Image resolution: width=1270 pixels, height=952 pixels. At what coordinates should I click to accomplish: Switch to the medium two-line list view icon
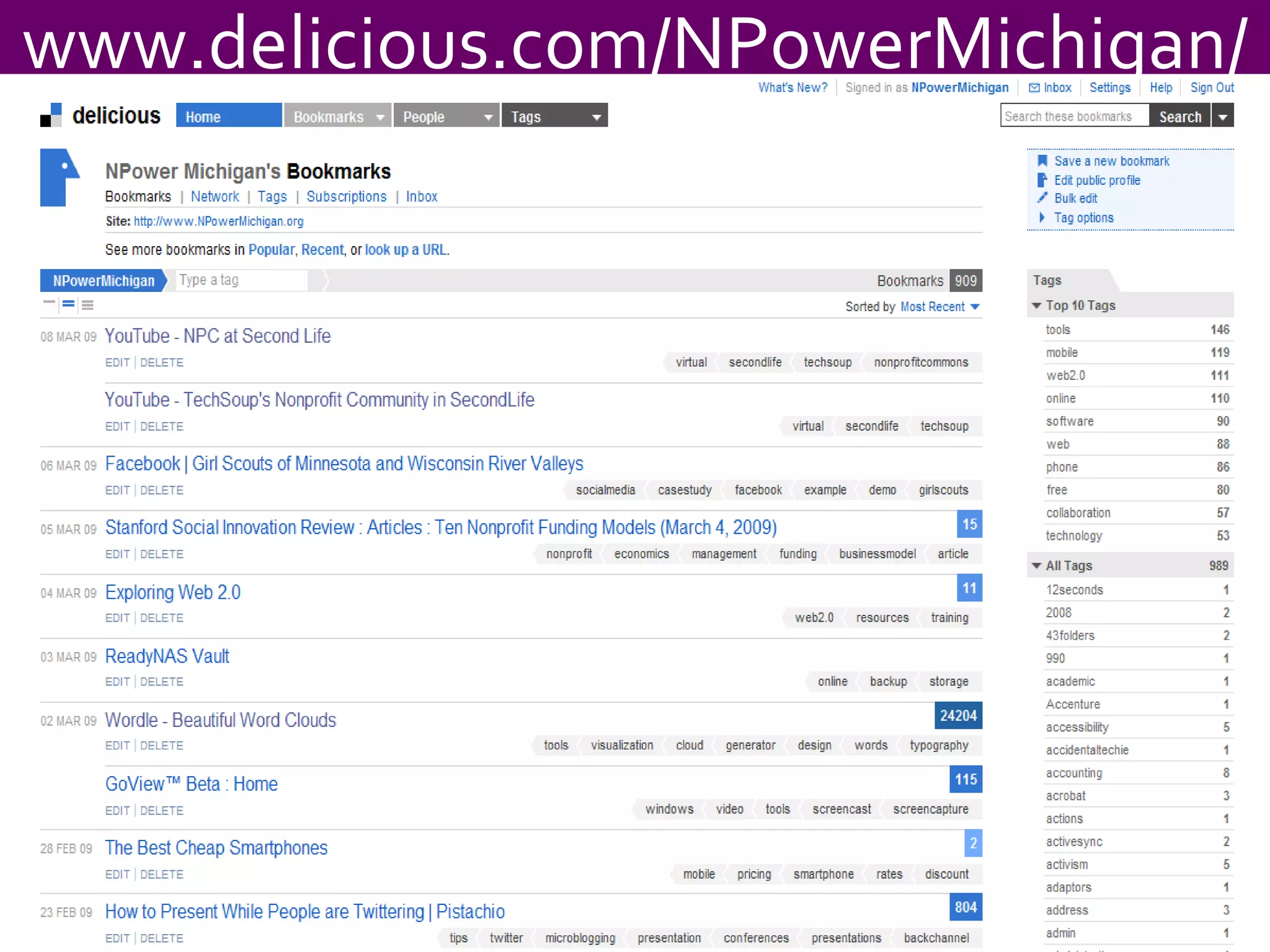(69, 304)
